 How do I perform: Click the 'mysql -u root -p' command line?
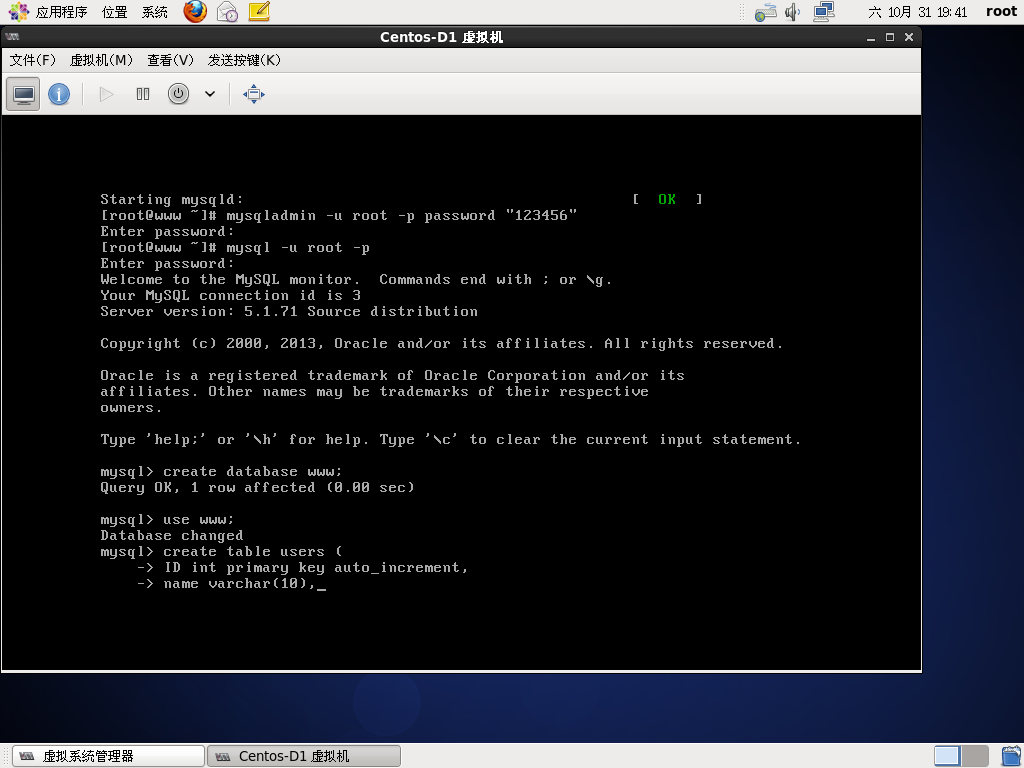coord(235,248)
